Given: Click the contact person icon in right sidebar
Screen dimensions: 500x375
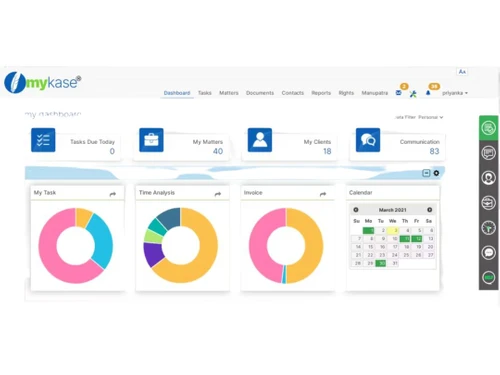Looking at the screenshot, I should [x=488, y=178].
